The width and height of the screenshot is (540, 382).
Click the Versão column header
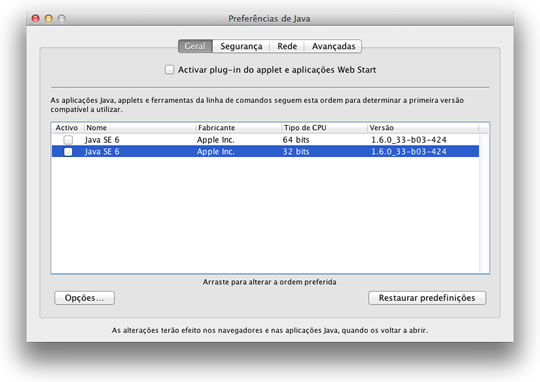[423, 128]
